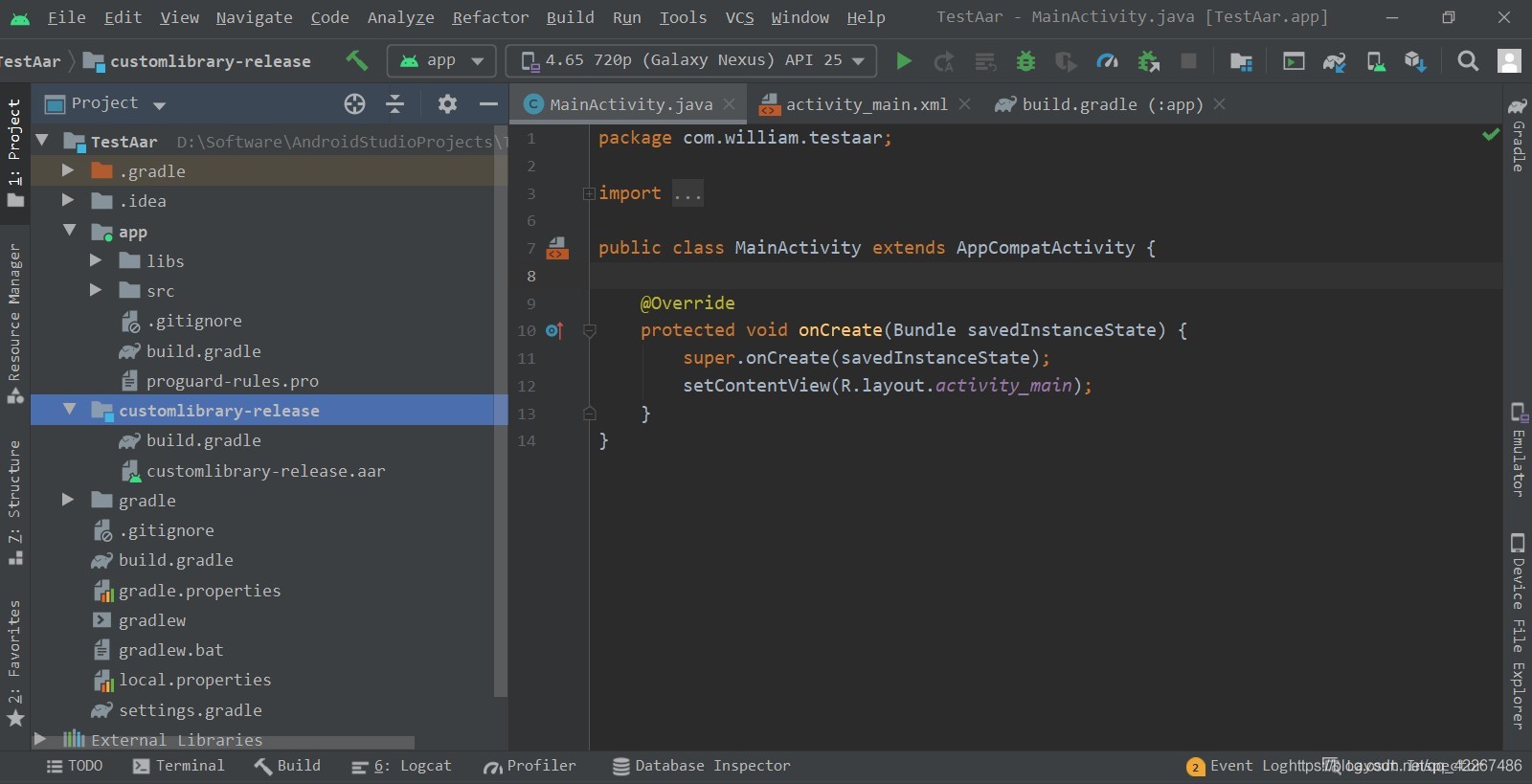
Task: Fold the onCreate method at line 10
Action: tap(590, 330)
